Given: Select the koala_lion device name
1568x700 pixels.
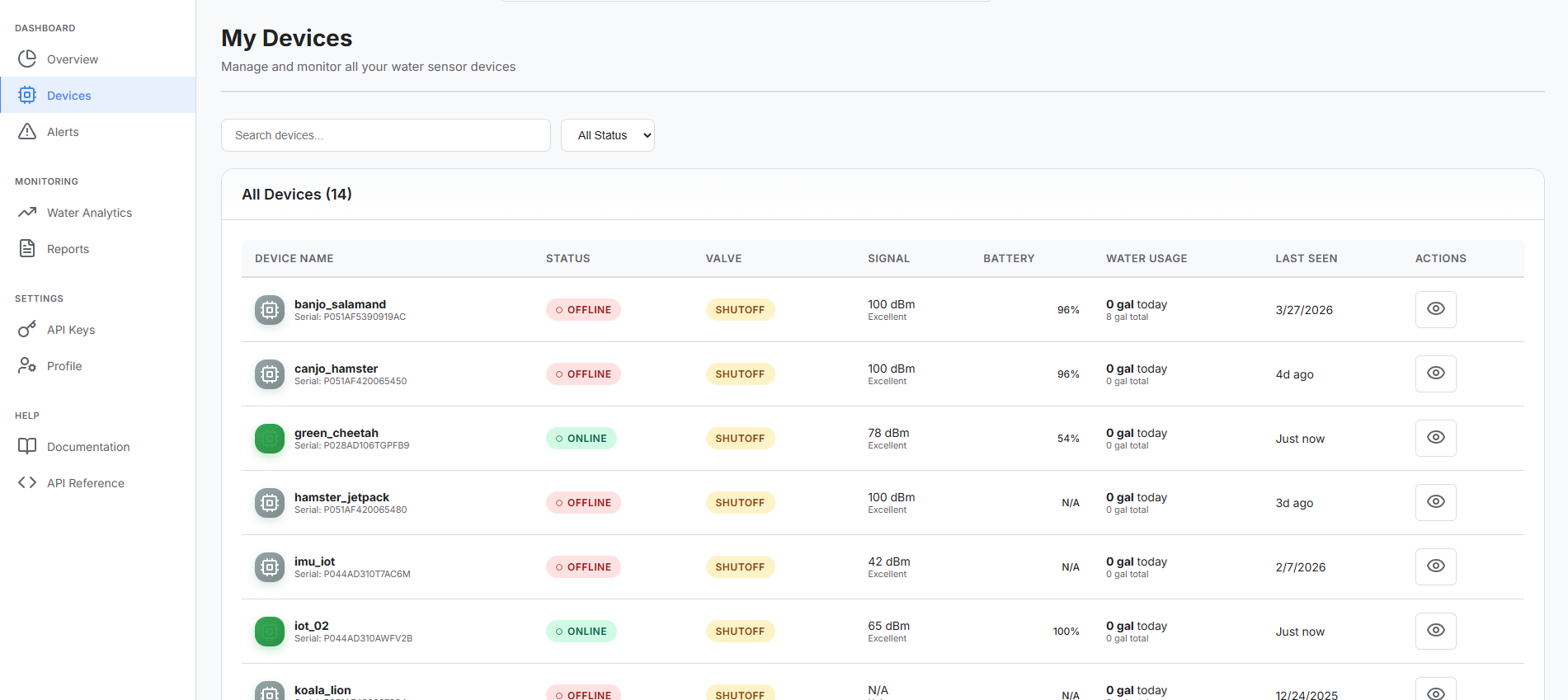Looking at the screenshot, I should tap(323, 690).
